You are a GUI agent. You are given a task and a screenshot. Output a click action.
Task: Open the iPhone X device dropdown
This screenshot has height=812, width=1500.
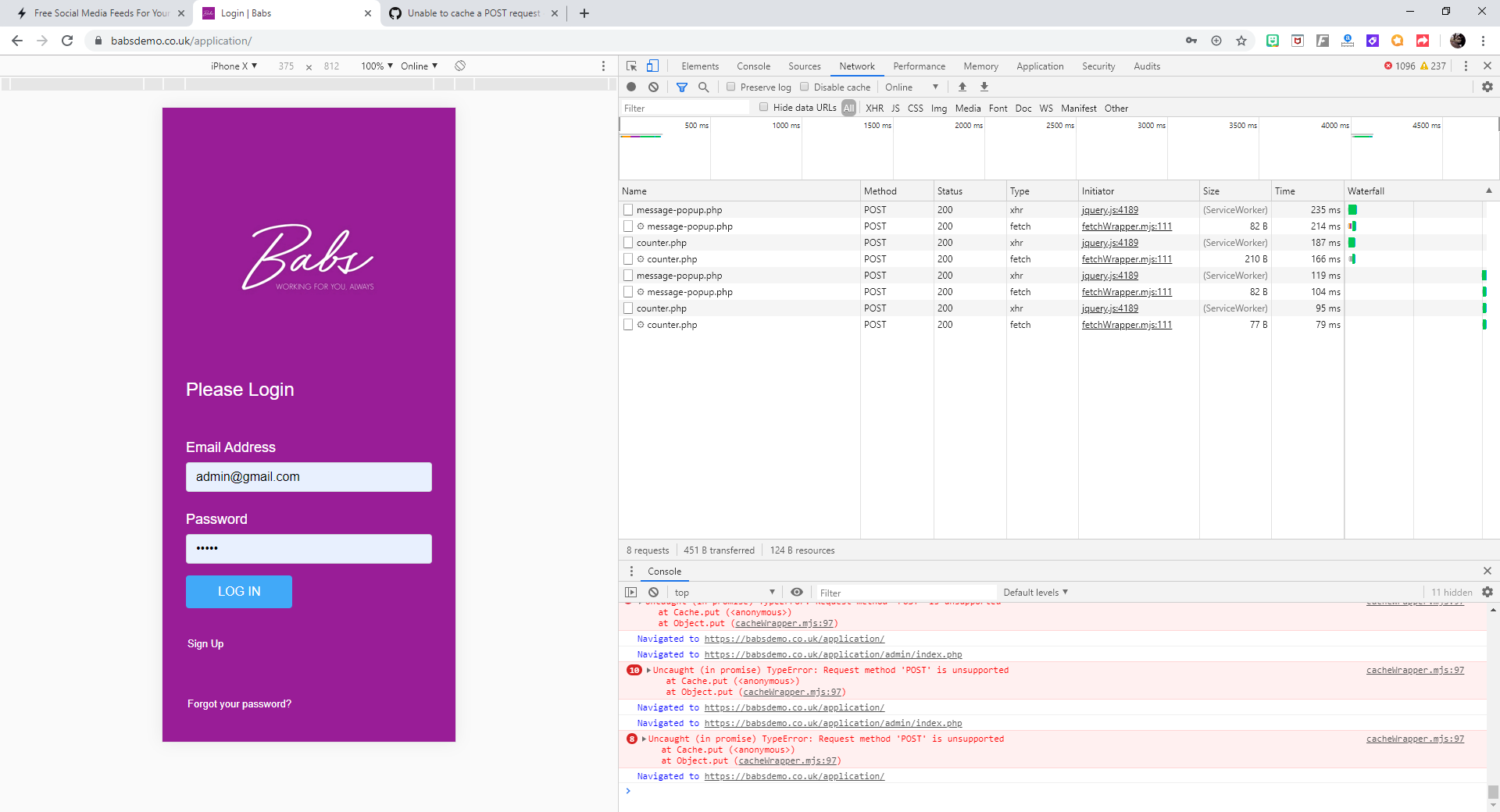(232, 66)
